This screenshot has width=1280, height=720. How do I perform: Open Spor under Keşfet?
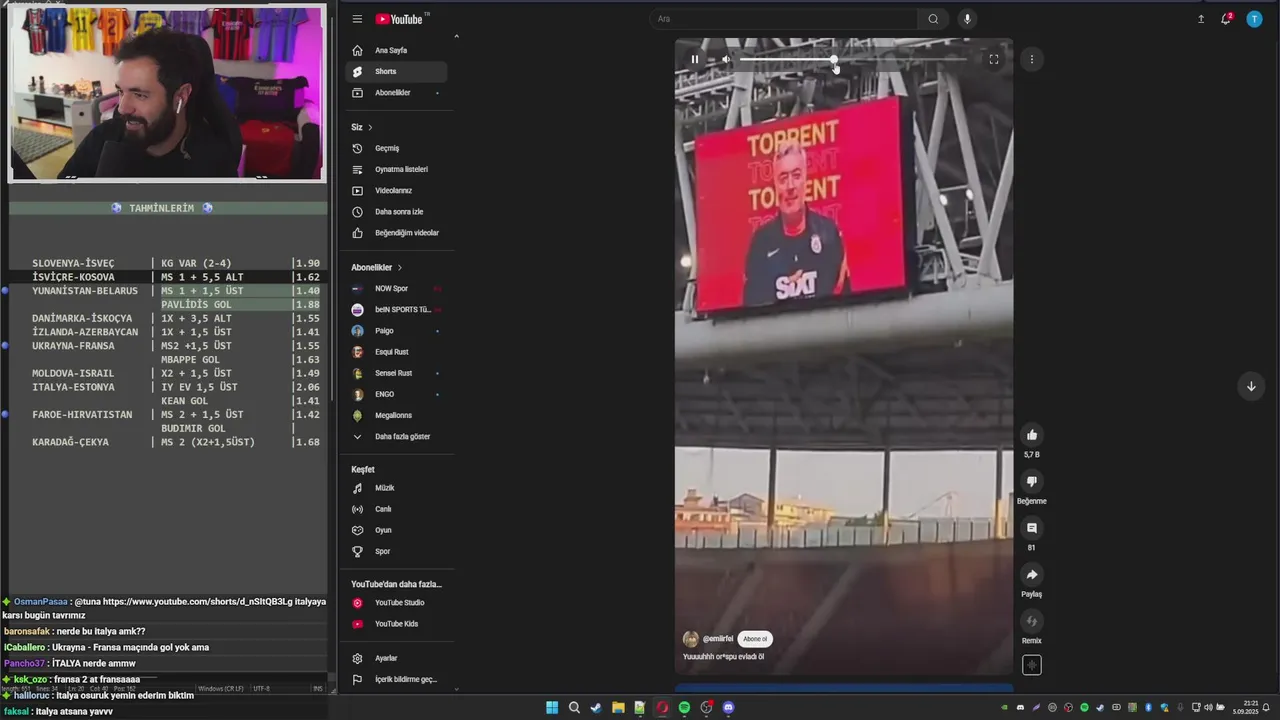pos(396,551)
